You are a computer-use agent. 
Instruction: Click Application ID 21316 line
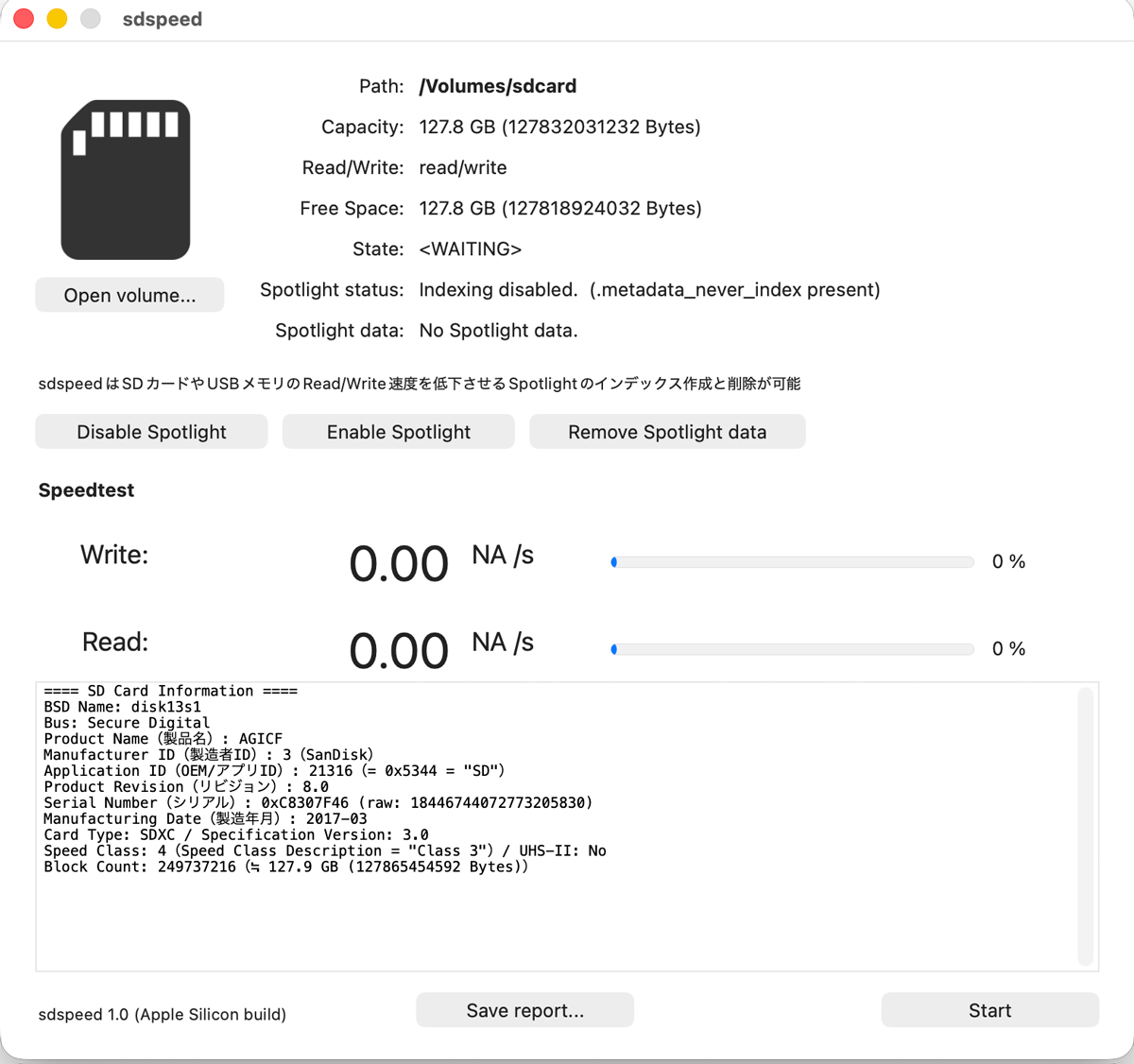(274, 771)
